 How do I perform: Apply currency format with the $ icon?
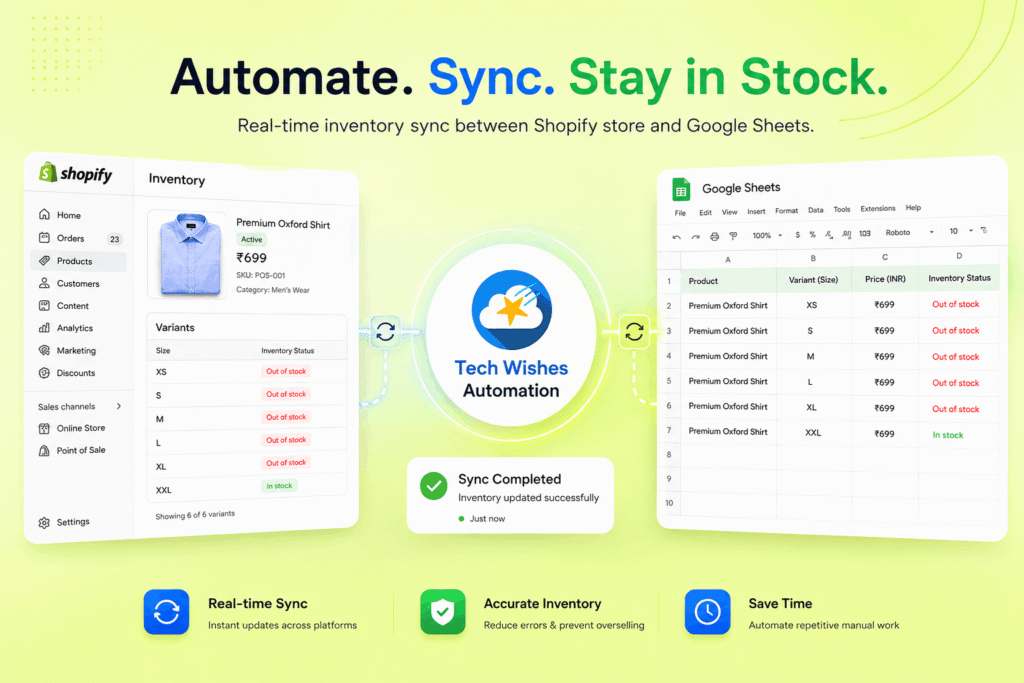[x=797, y=234]
